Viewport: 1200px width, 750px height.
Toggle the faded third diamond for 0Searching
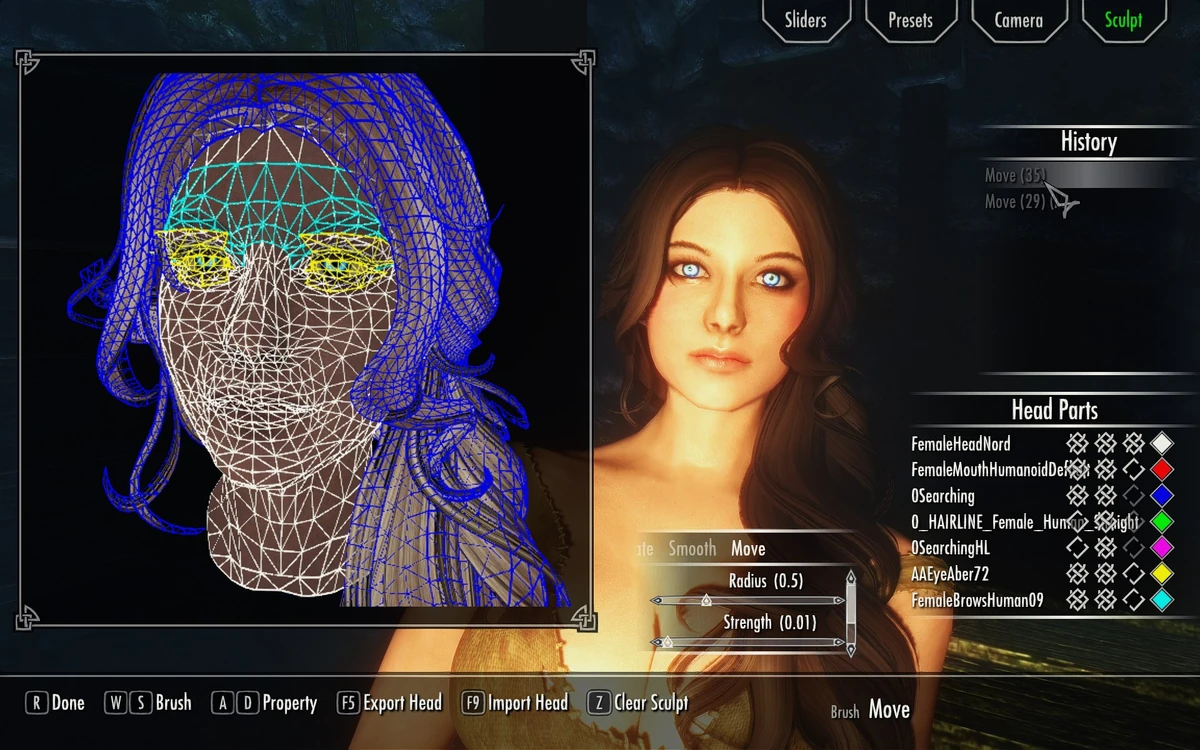click(1134, 494)
